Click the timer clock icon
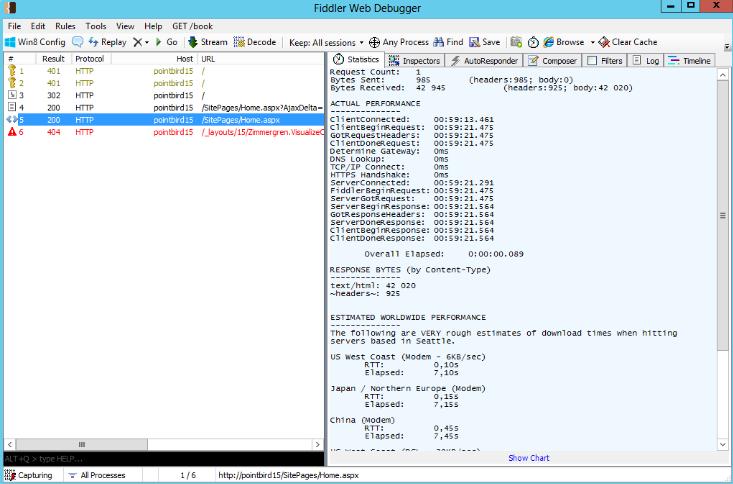 (x=533, y=43)
